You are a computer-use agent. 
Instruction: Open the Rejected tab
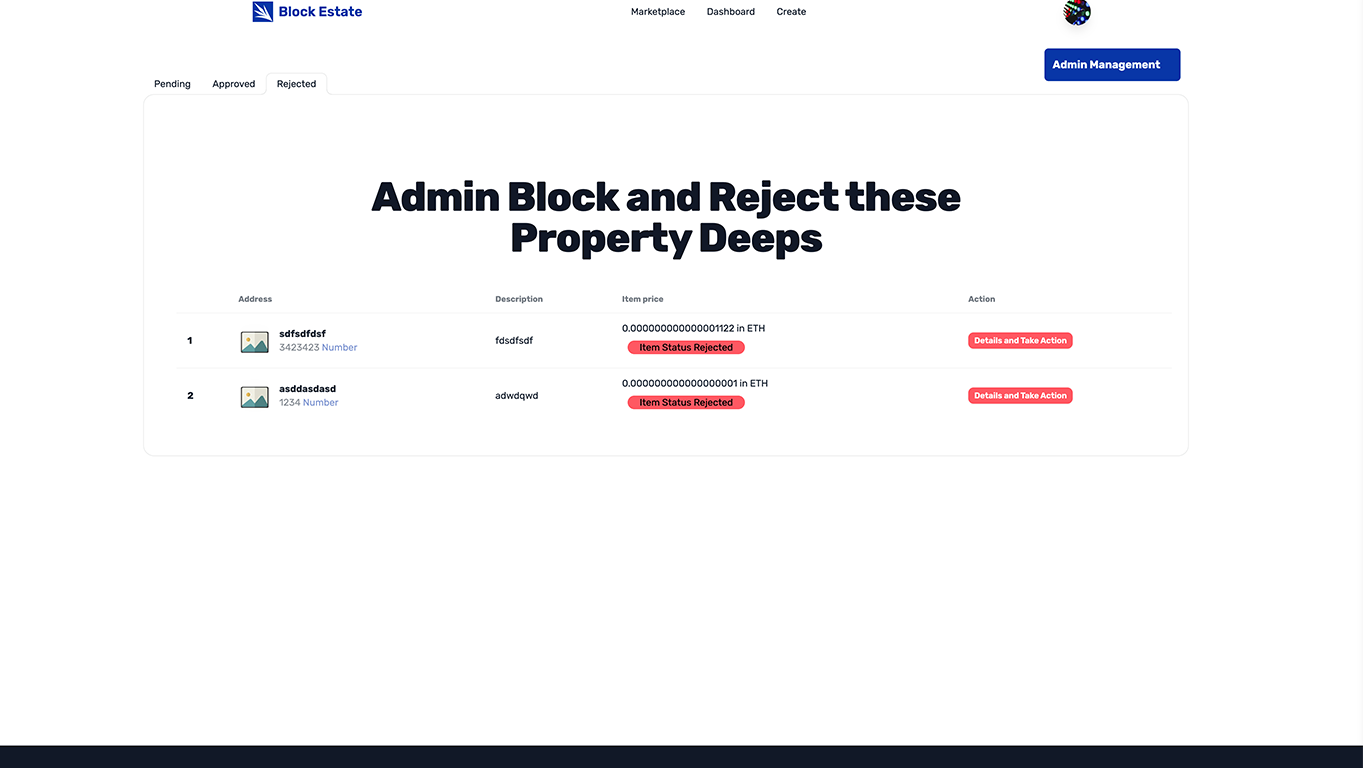(295, 84)
